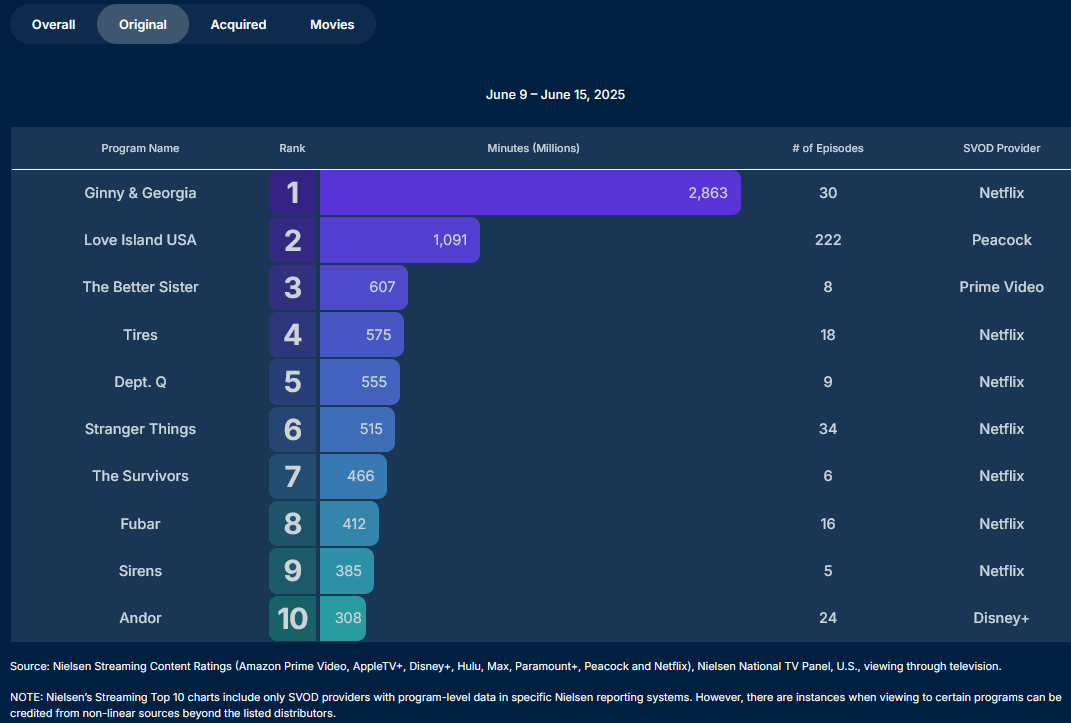Viewport: 1071px width, 723px height.
Task: Click the Tires bar showing 575
Action: pos(362,335)
